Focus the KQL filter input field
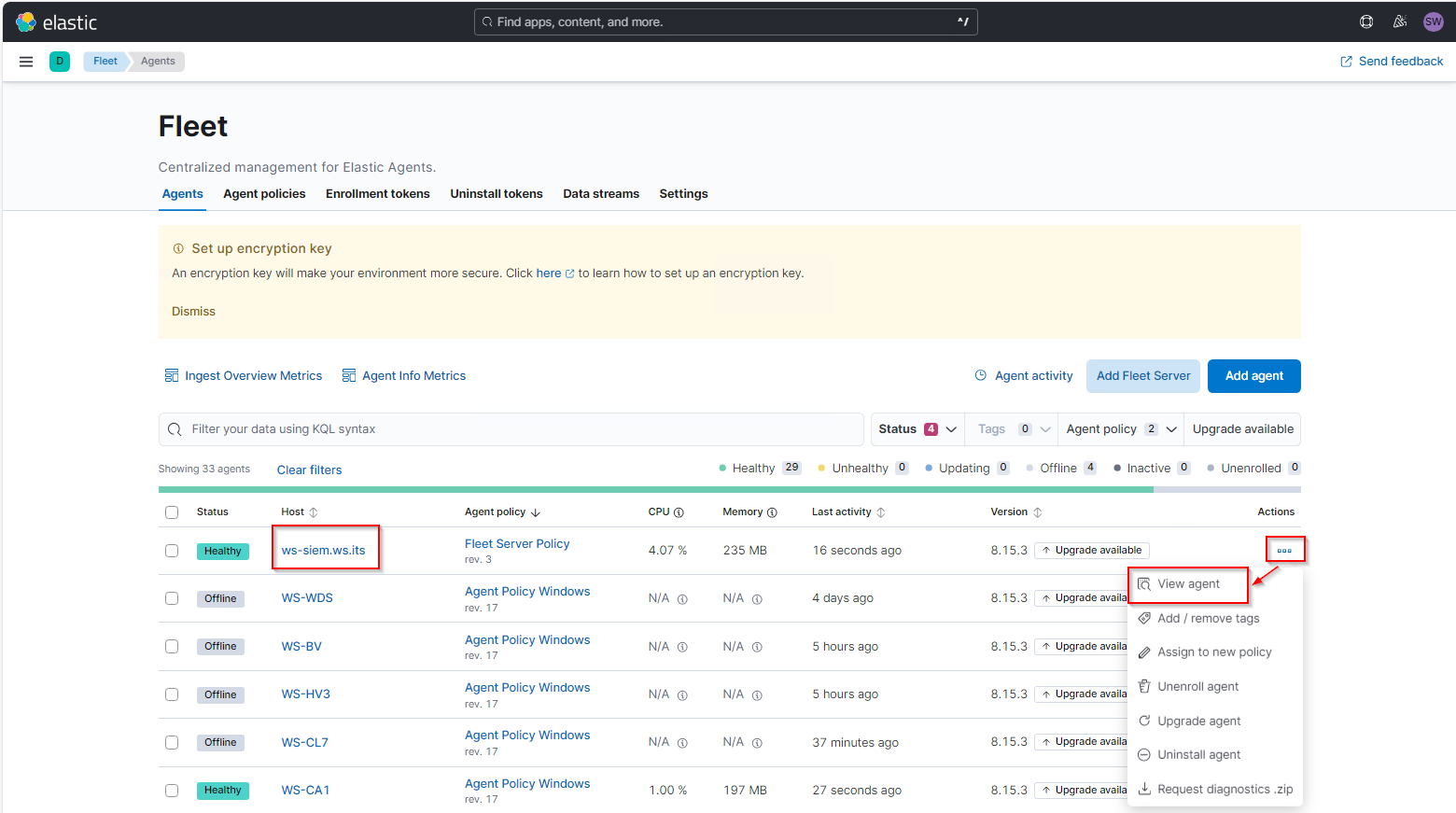1456x813 pixels. pos(511,429)
